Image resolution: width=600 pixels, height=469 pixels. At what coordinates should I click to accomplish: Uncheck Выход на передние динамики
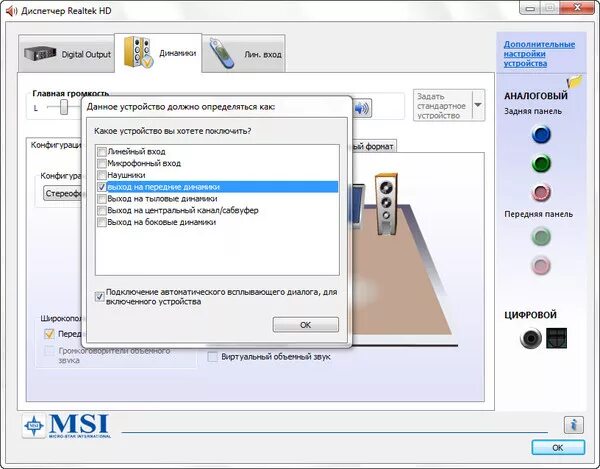102,187
